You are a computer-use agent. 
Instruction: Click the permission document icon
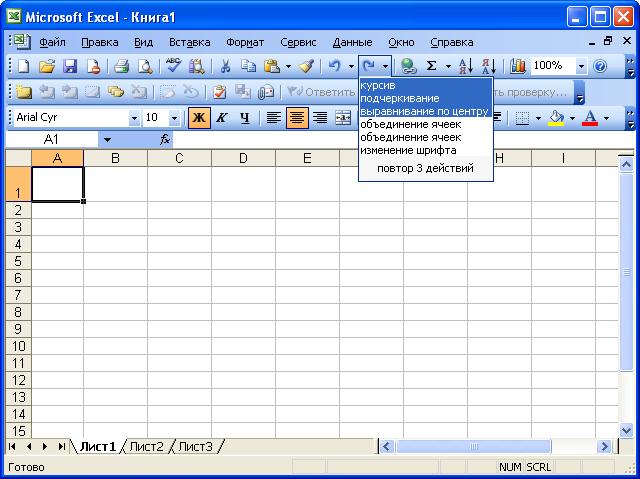coord(94,66)
